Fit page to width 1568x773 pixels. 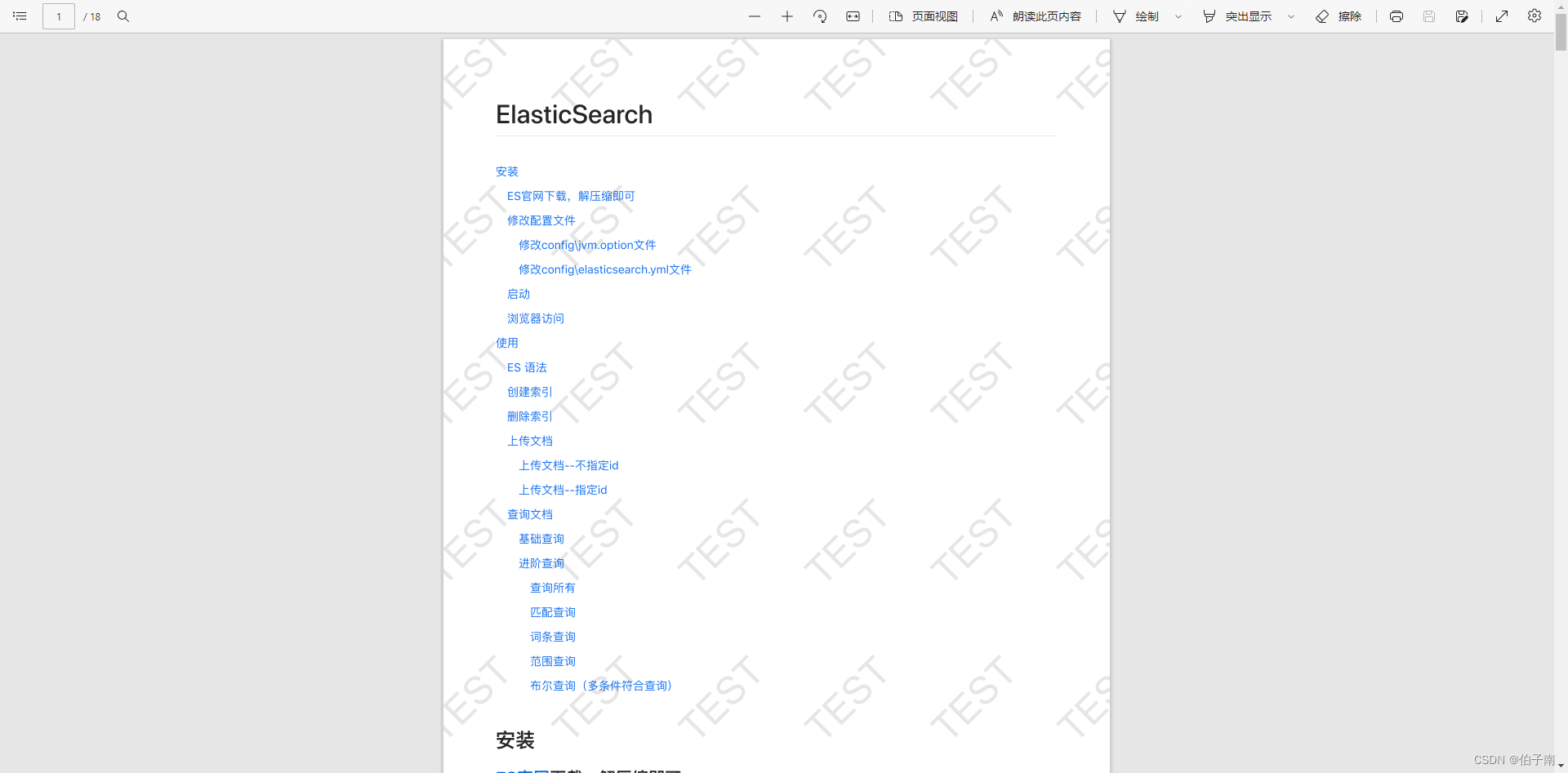click(x=853, y=16)
